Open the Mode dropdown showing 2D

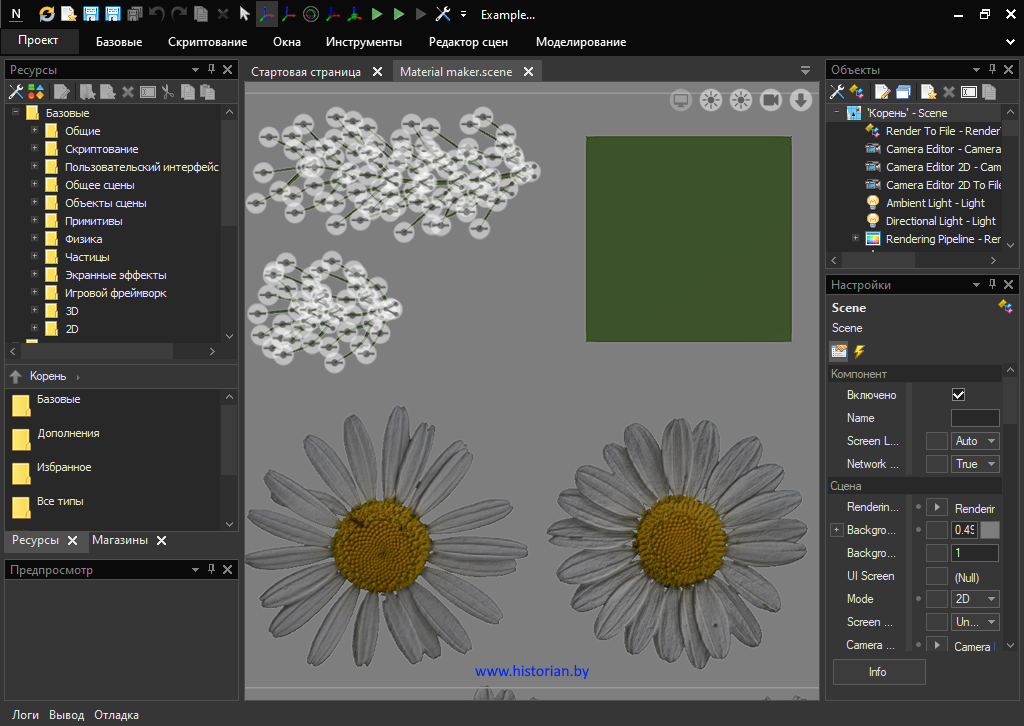[976, 599]
